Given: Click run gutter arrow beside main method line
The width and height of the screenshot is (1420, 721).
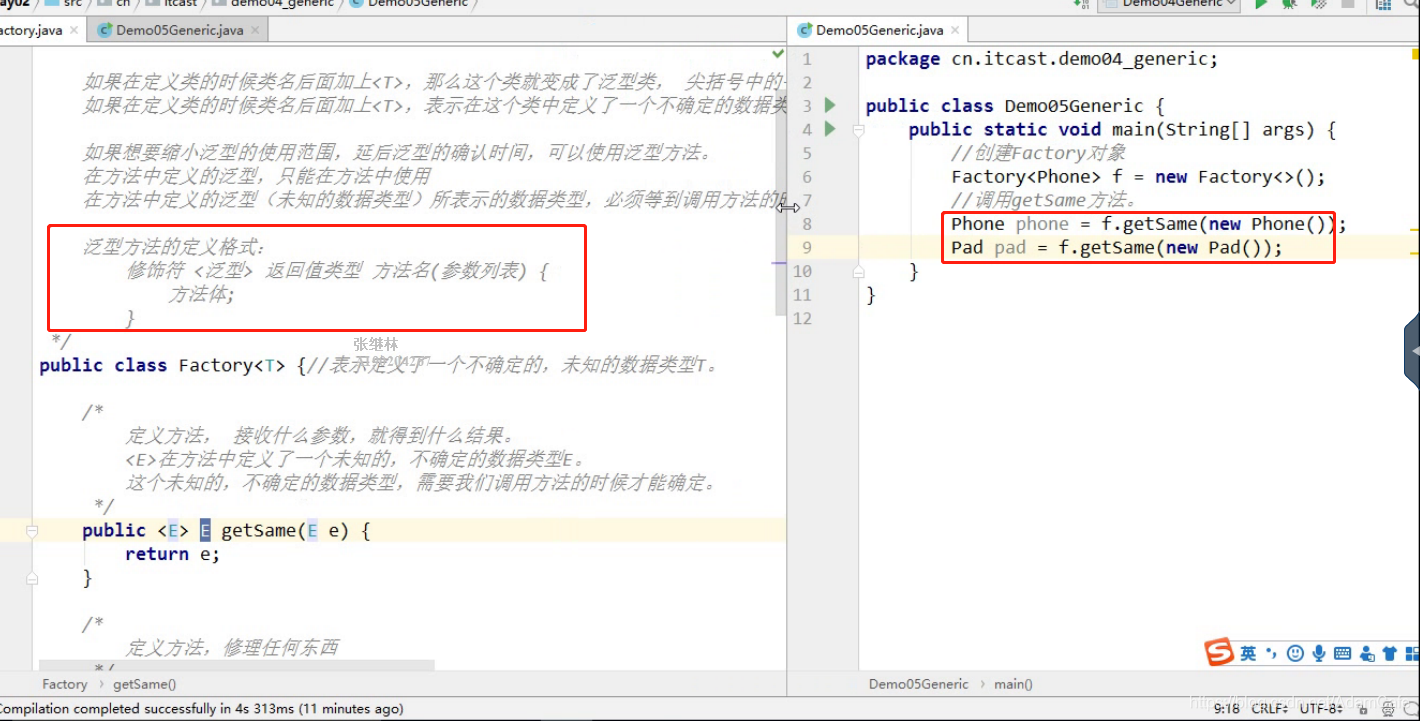Looking at the screenshot, I should coord(830,129).
